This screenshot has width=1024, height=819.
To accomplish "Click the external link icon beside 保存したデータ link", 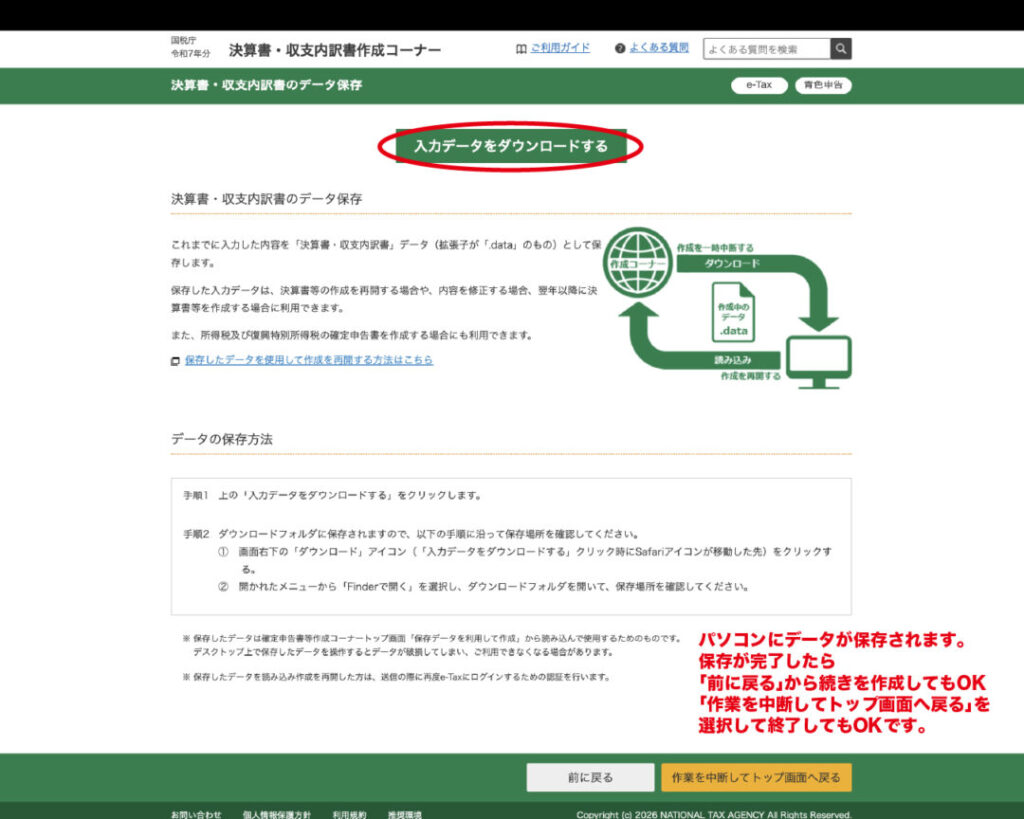I will 175,361.
